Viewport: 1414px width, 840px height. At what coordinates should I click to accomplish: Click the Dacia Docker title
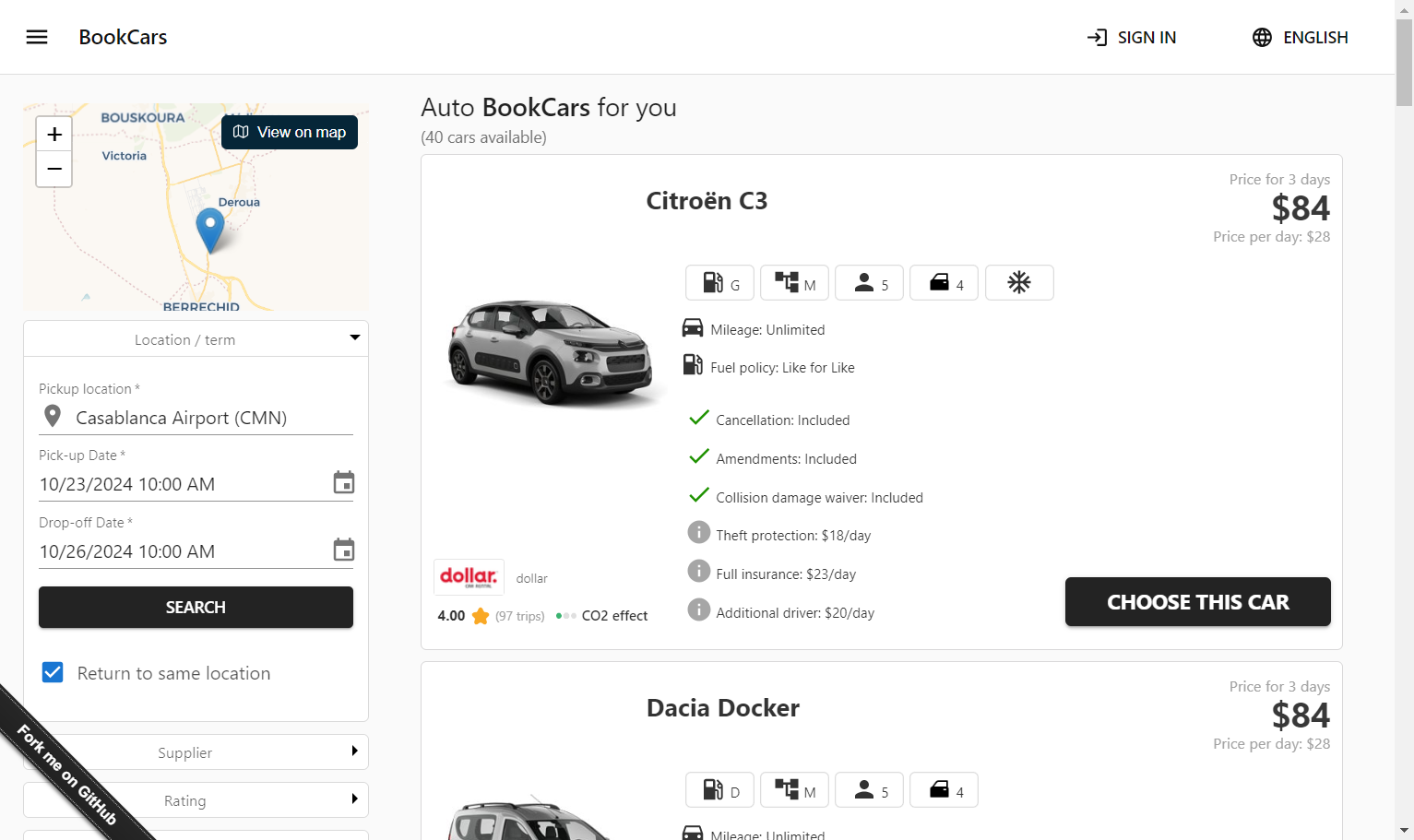point(723,708)
